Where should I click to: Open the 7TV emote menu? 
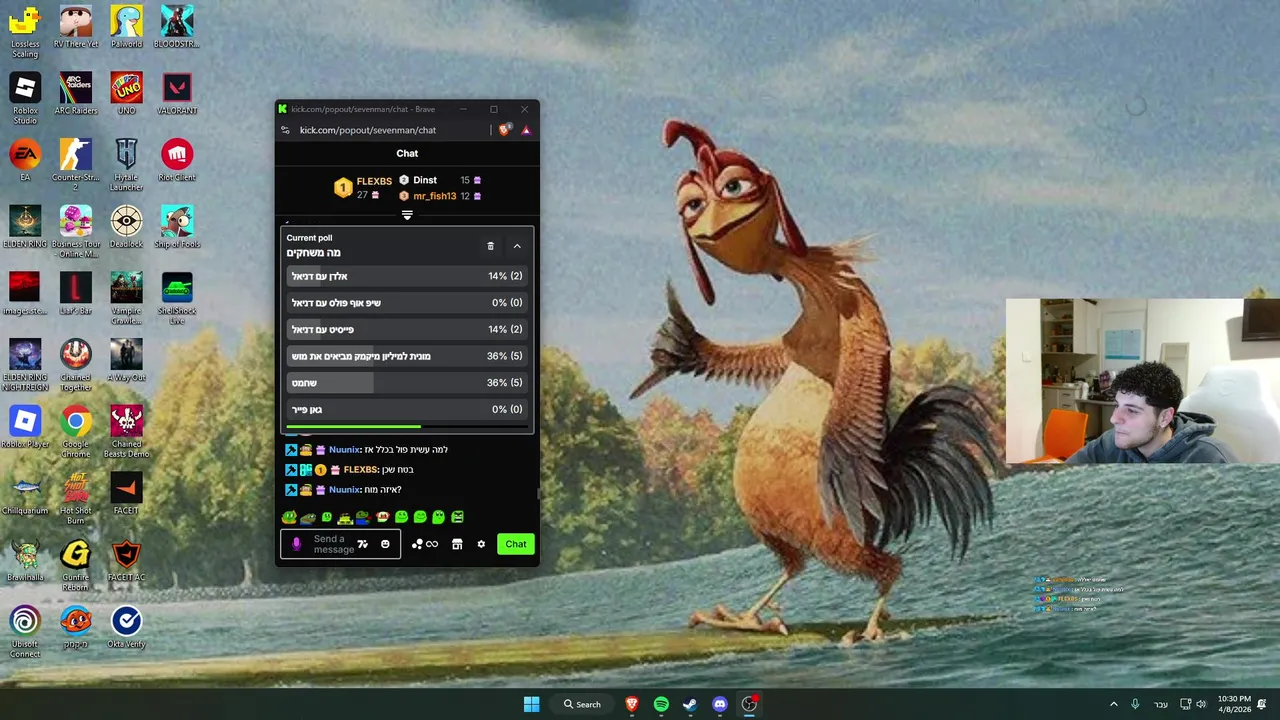[x=362, y=544]
